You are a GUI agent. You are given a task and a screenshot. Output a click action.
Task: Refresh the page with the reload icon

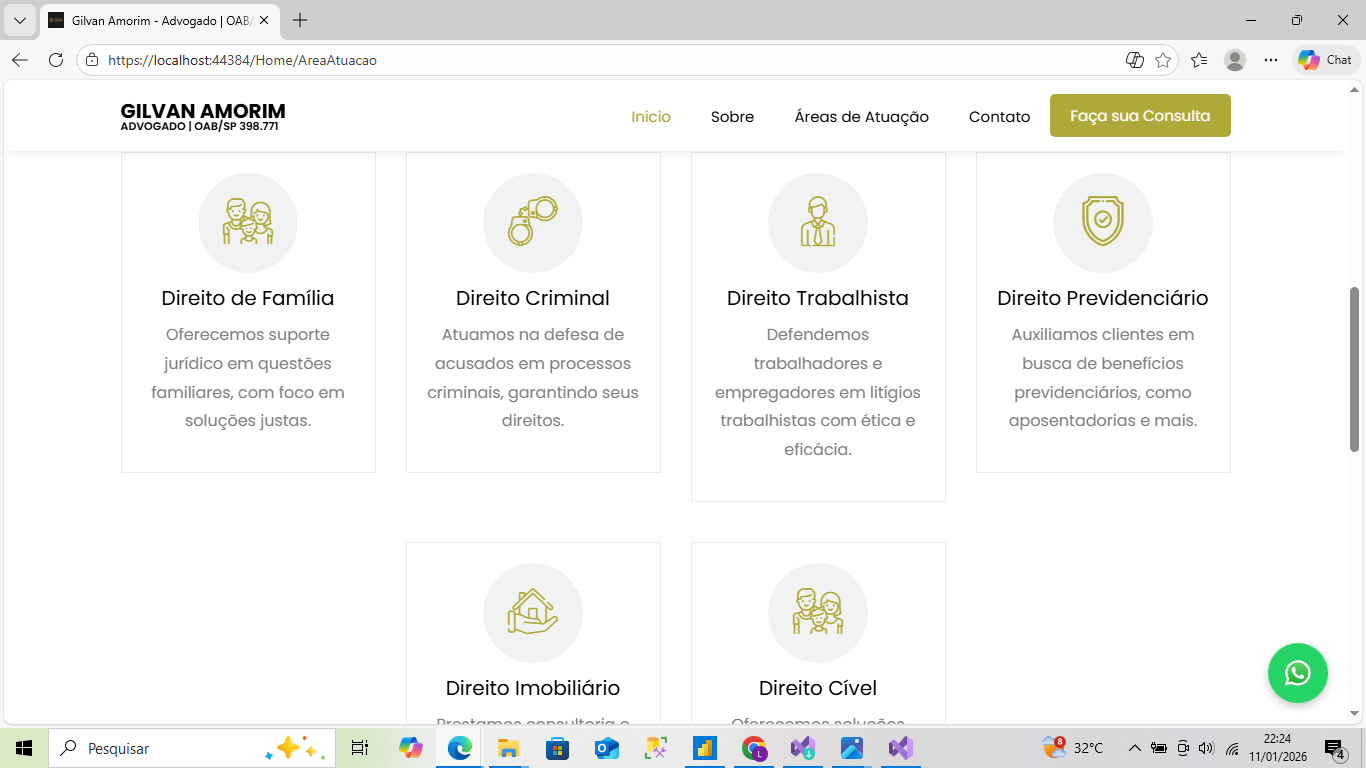click(55, 59)
